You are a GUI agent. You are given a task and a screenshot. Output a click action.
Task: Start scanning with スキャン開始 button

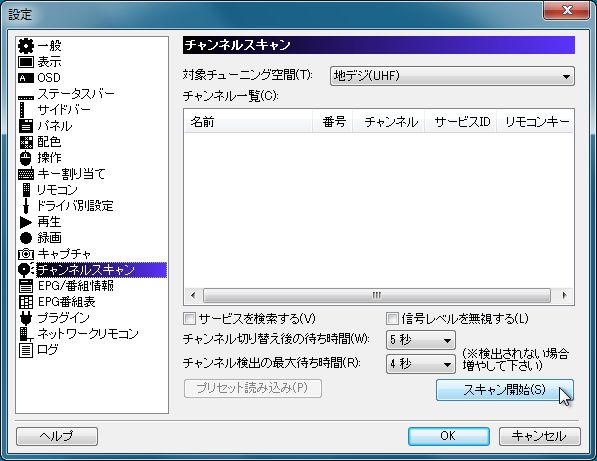tap(504, 389)
